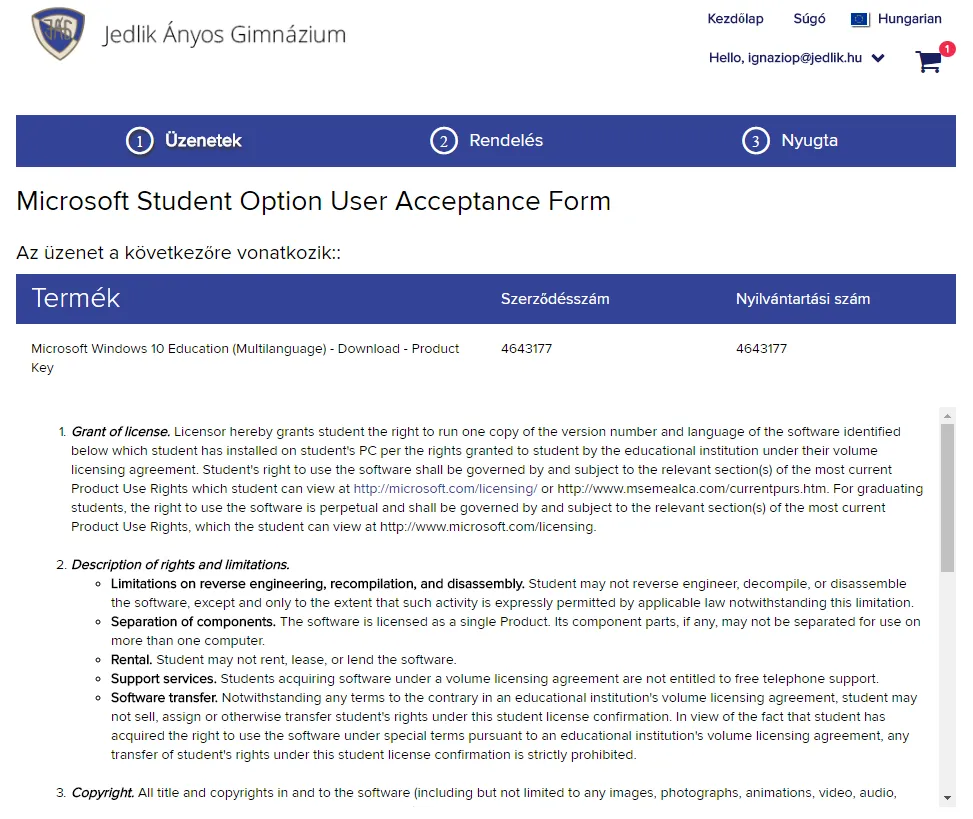
Task: Click the step 2 circle icon
Action: 444,141
